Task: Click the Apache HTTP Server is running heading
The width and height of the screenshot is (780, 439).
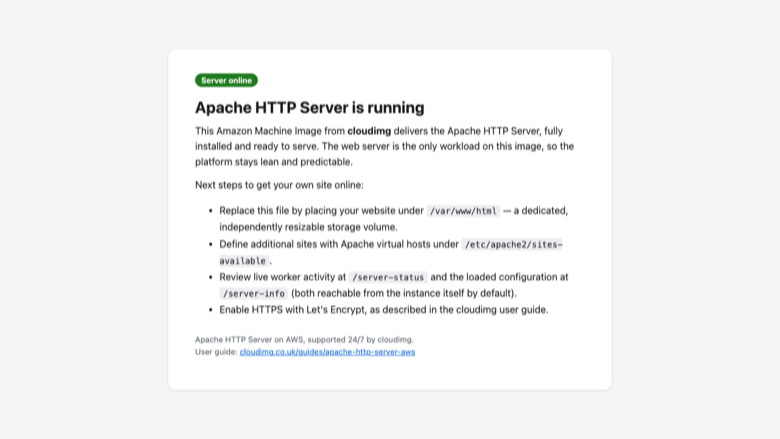Action: 309,107
